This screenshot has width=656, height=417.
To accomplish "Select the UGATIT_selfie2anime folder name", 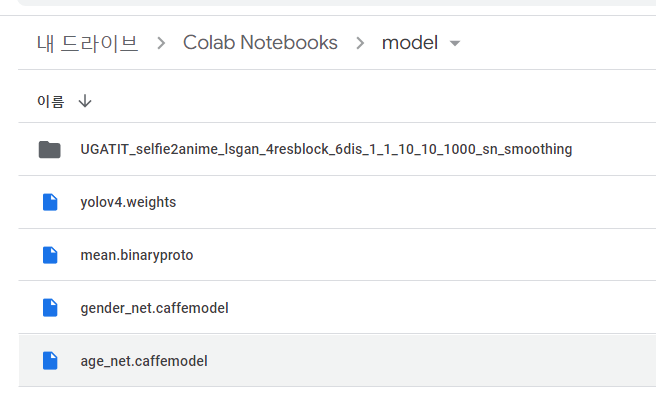I will (326, 149).
